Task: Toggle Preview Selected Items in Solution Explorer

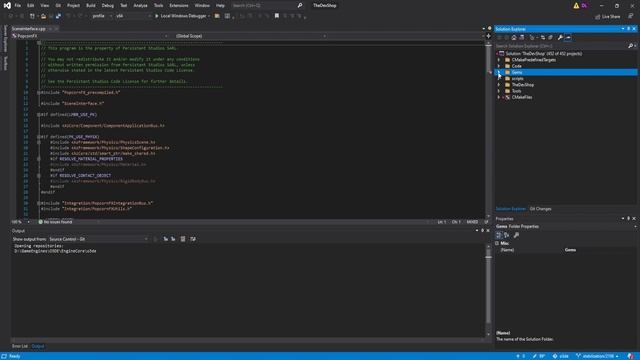Action: click(x=568, y=38)
